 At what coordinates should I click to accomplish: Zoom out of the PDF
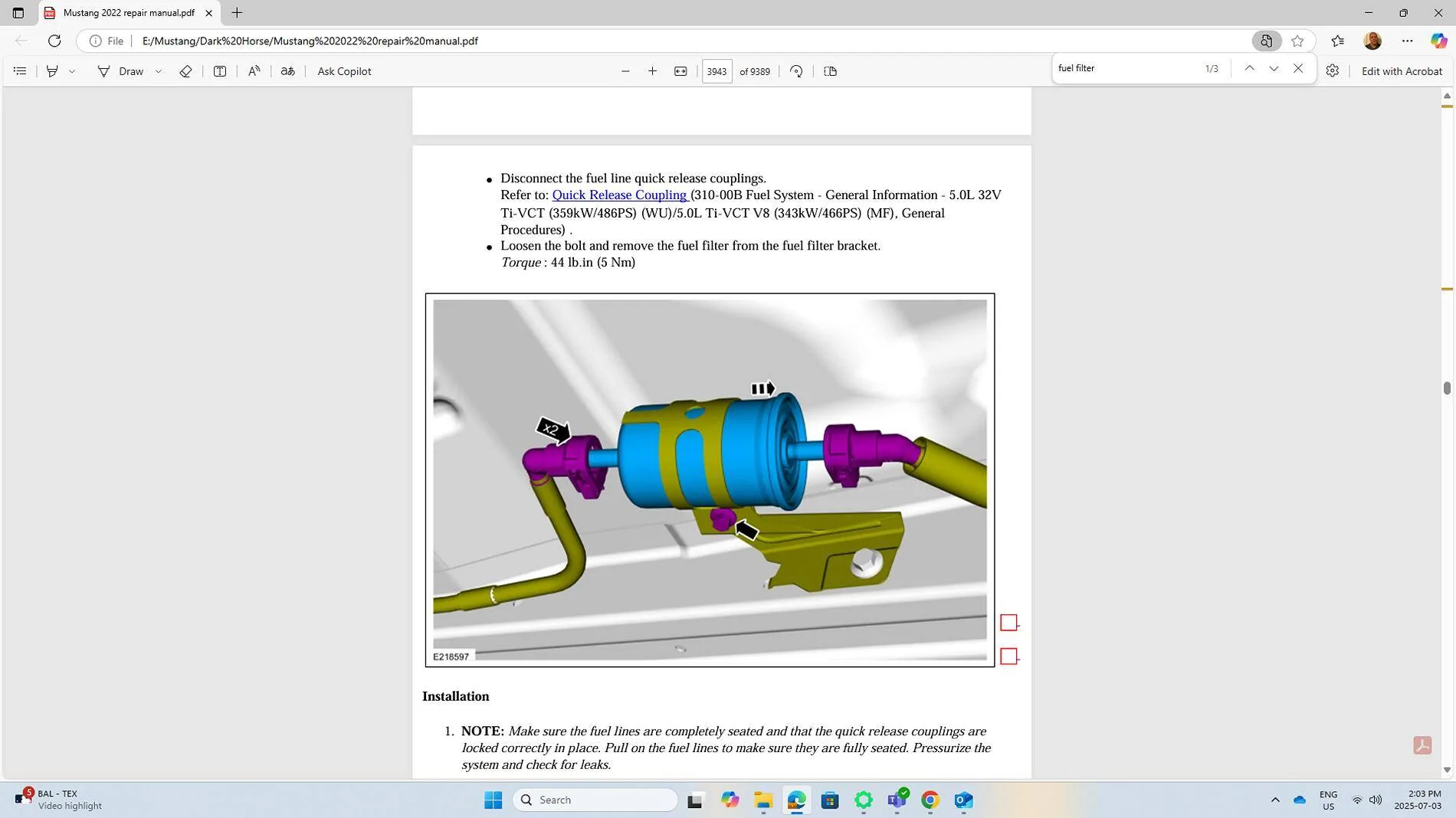click(625, 71)
